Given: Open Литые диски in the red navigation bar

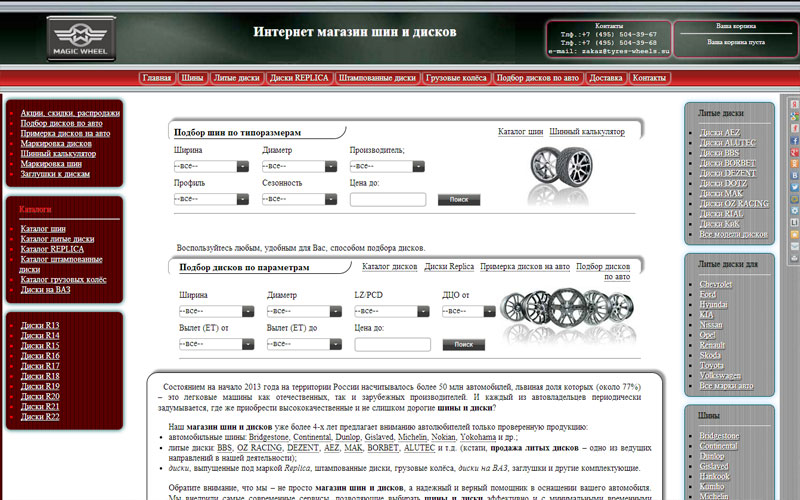Looking at the screenshot, I should (236, 78).
